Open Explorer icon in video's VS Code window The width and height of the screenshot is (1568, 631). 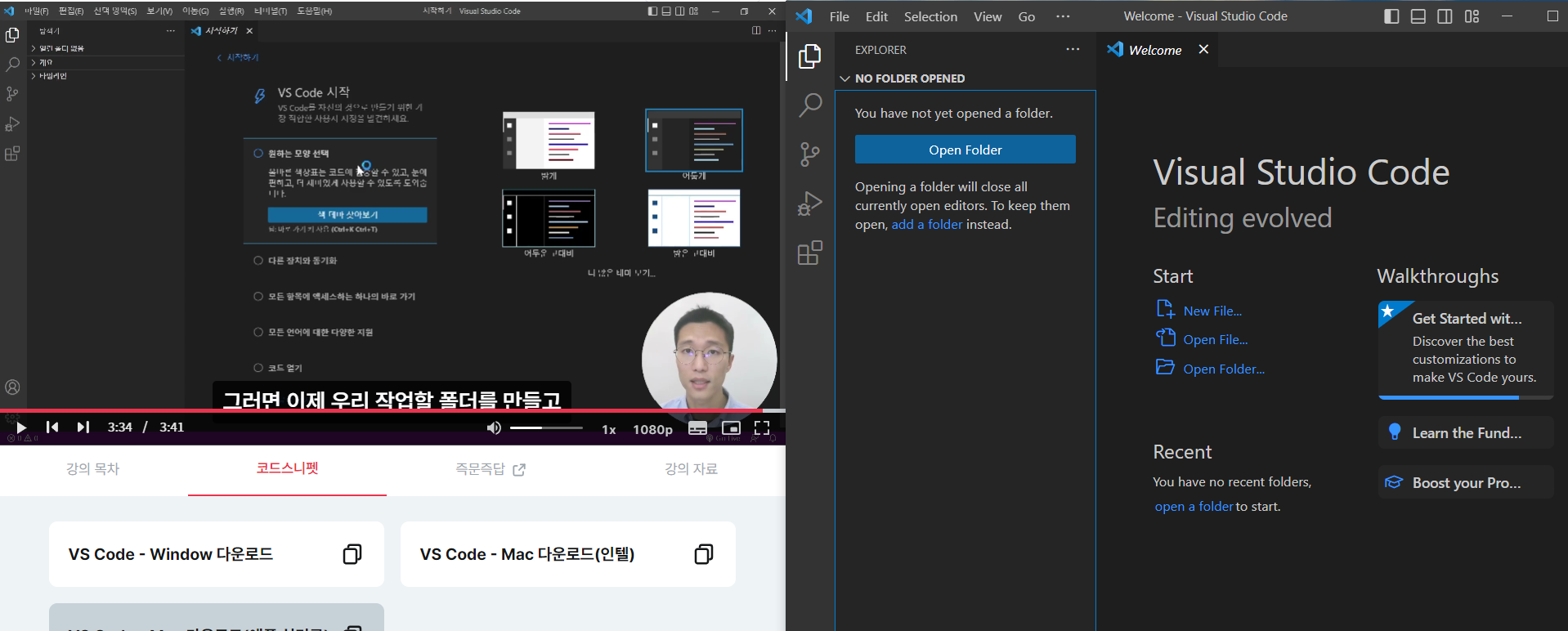click(x=12, y=35)
